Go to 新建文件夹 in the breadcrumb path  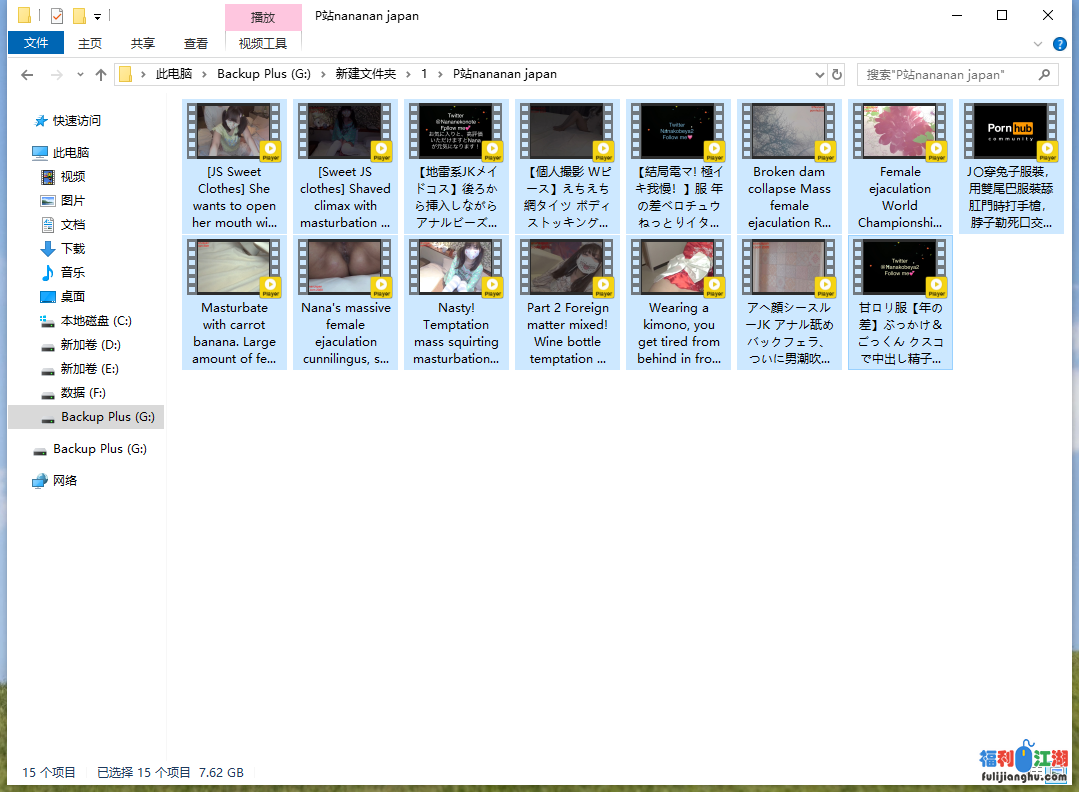tap(365, 74)
